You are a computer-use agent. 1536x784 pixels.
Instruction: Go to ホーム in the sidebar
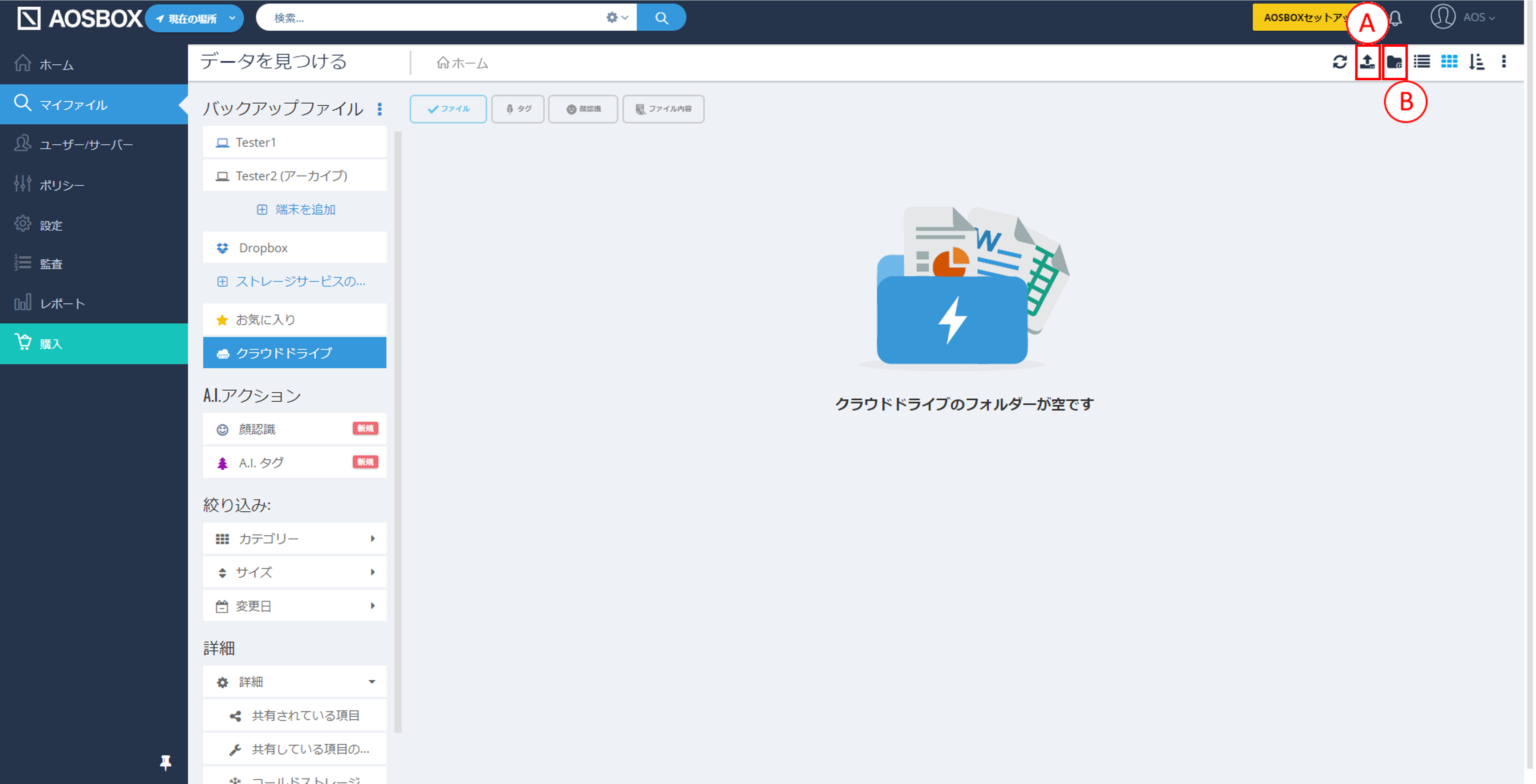tap(94, 64)
